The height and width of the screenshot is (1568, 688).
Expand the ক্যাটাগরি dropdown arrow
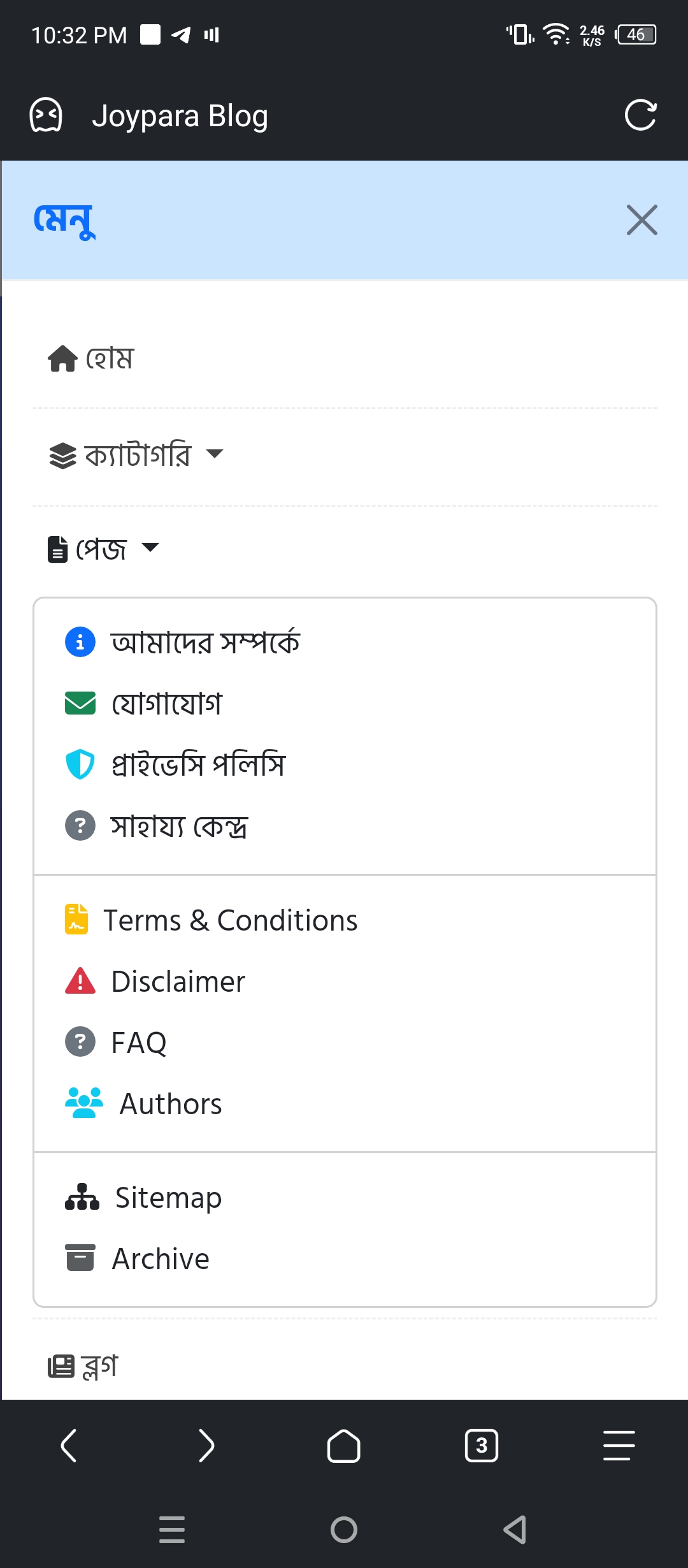pos(215,454)
